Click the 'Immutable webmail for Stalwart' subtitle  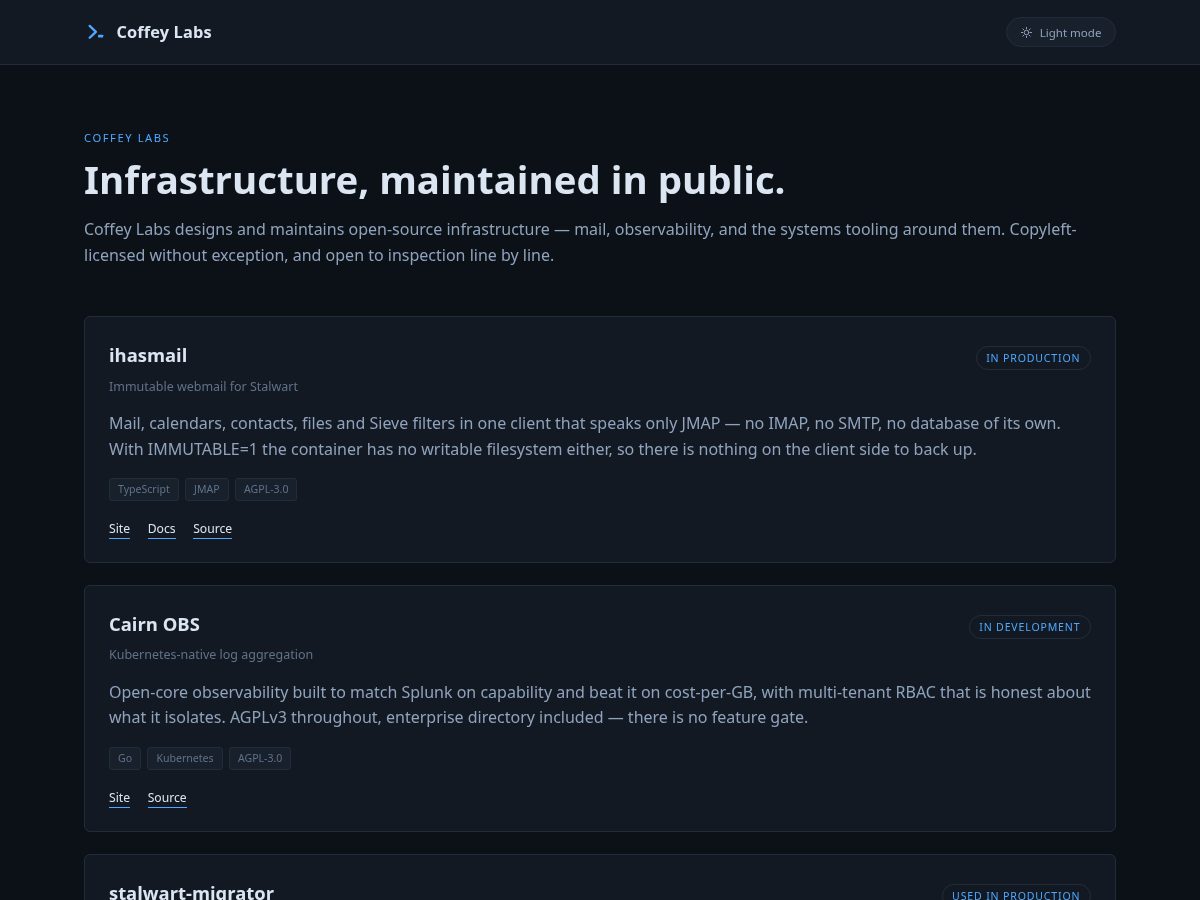pyautogui.click(x=203, y=386)
